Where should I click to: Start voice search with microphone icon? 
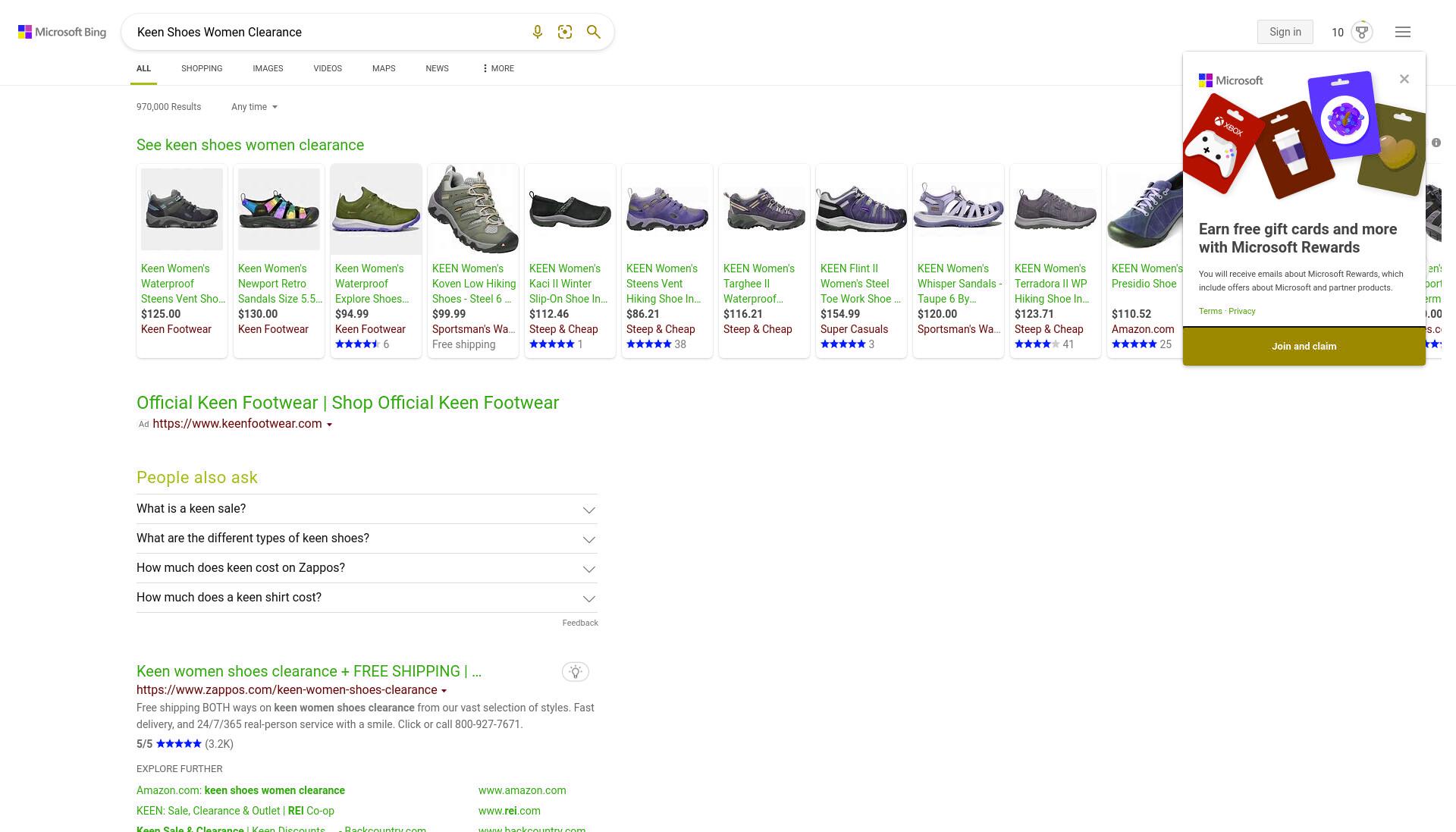[537, 32]
